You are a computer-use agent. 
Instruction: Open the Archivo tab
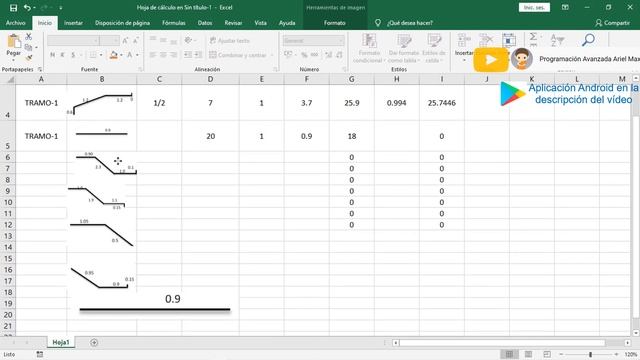16,23
